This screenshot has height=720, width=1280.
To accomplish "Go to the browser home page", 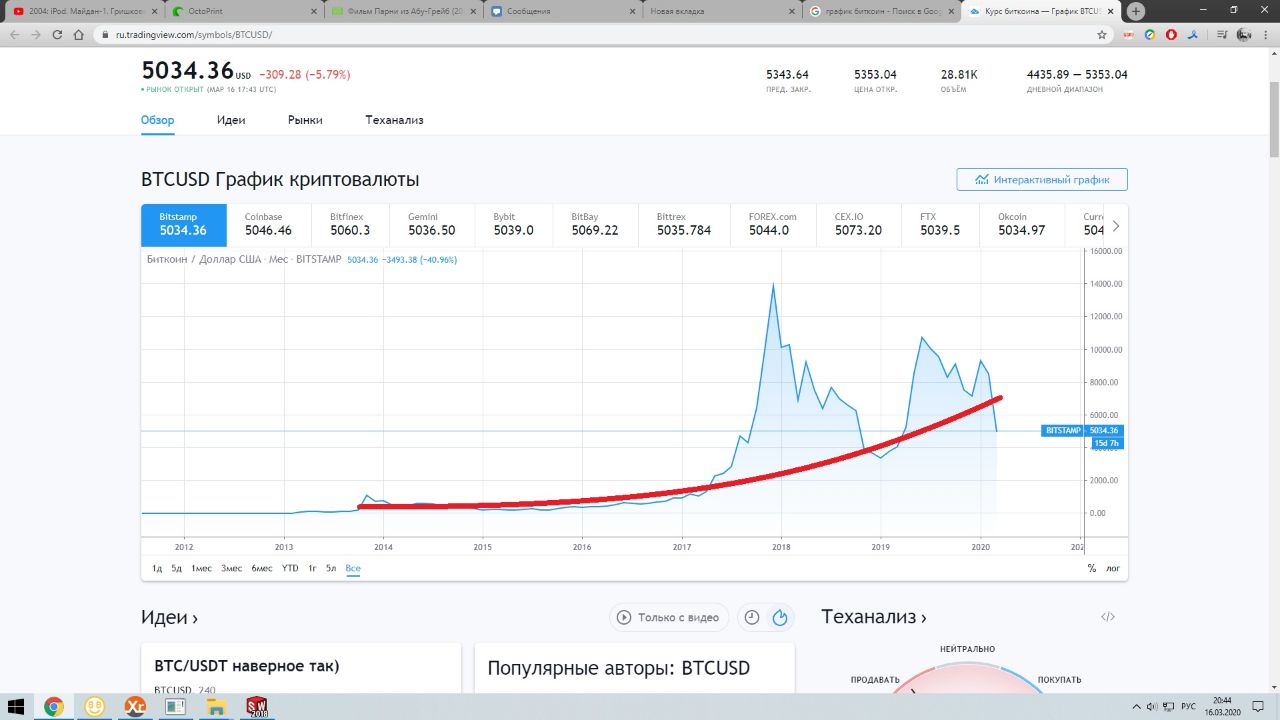I will 79,34.
